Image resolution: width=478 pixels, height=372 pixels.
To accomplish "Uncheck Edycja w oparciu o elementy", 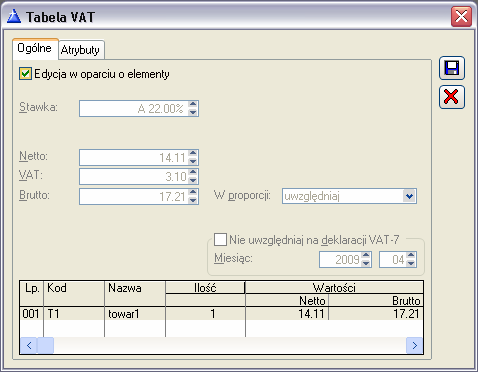I will pyautogui.click(x=25, y=74).
